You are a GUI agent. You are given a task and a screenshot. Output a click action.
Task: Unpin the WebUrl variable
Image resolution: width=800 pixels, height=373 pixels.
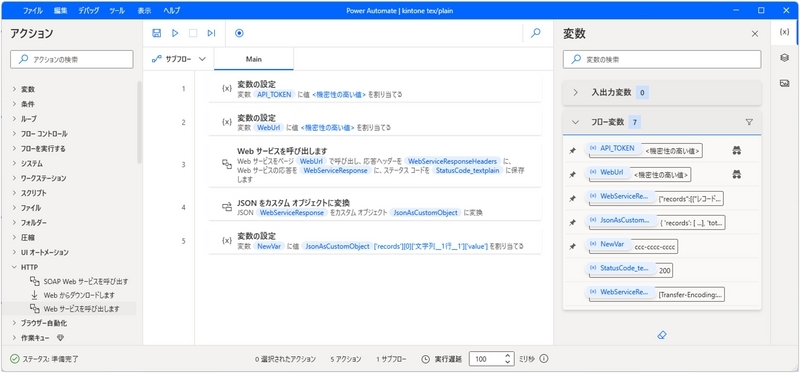coord(572,175)
